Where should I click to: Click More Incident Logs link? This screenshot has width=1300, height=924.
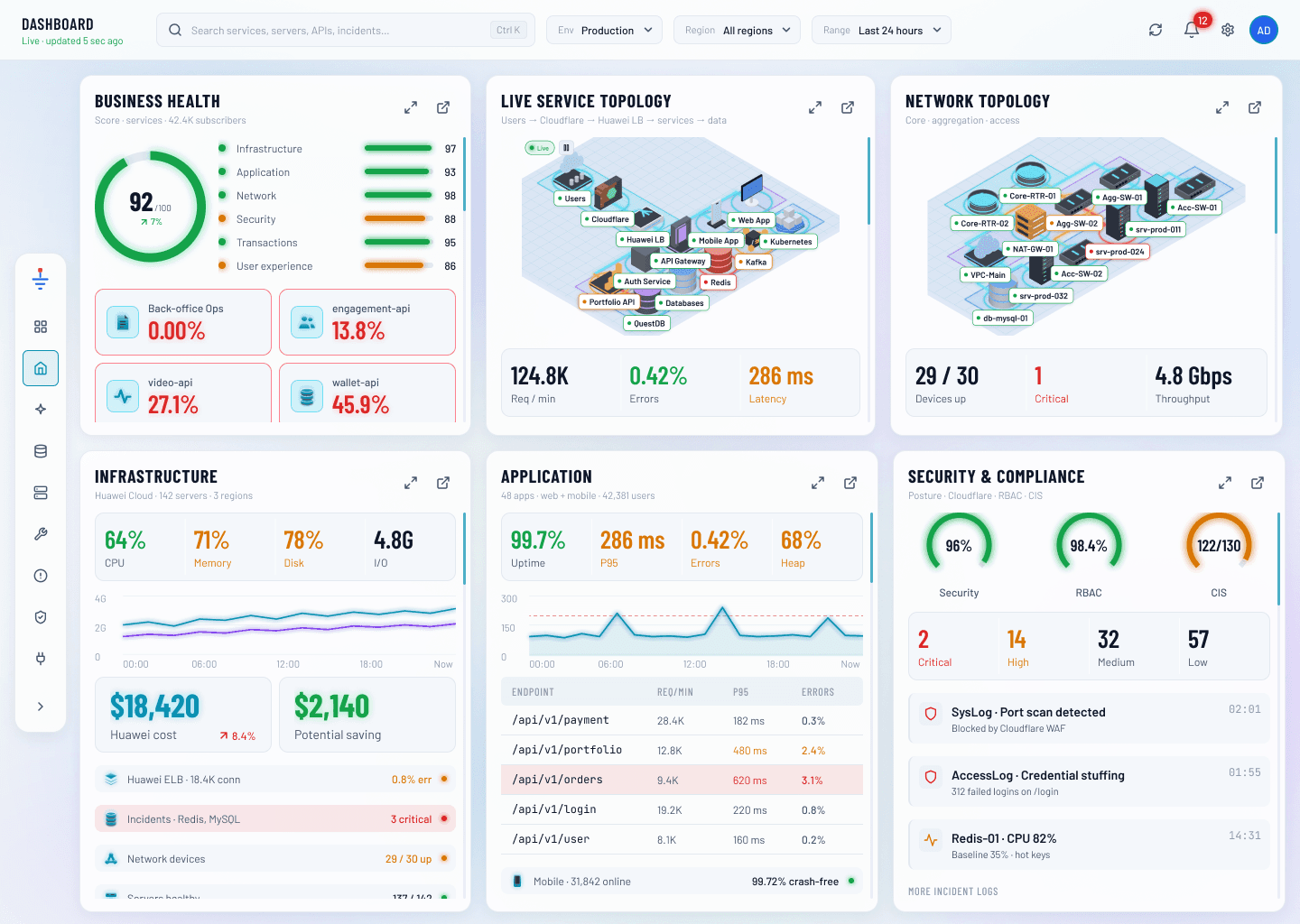(x=953, y=892)
